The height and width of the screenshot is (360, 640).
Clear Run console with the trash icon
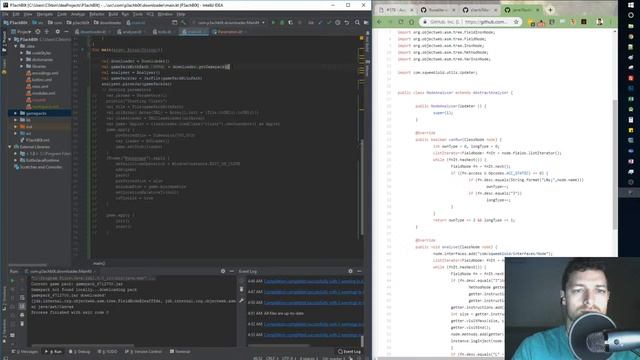(22, 323)
